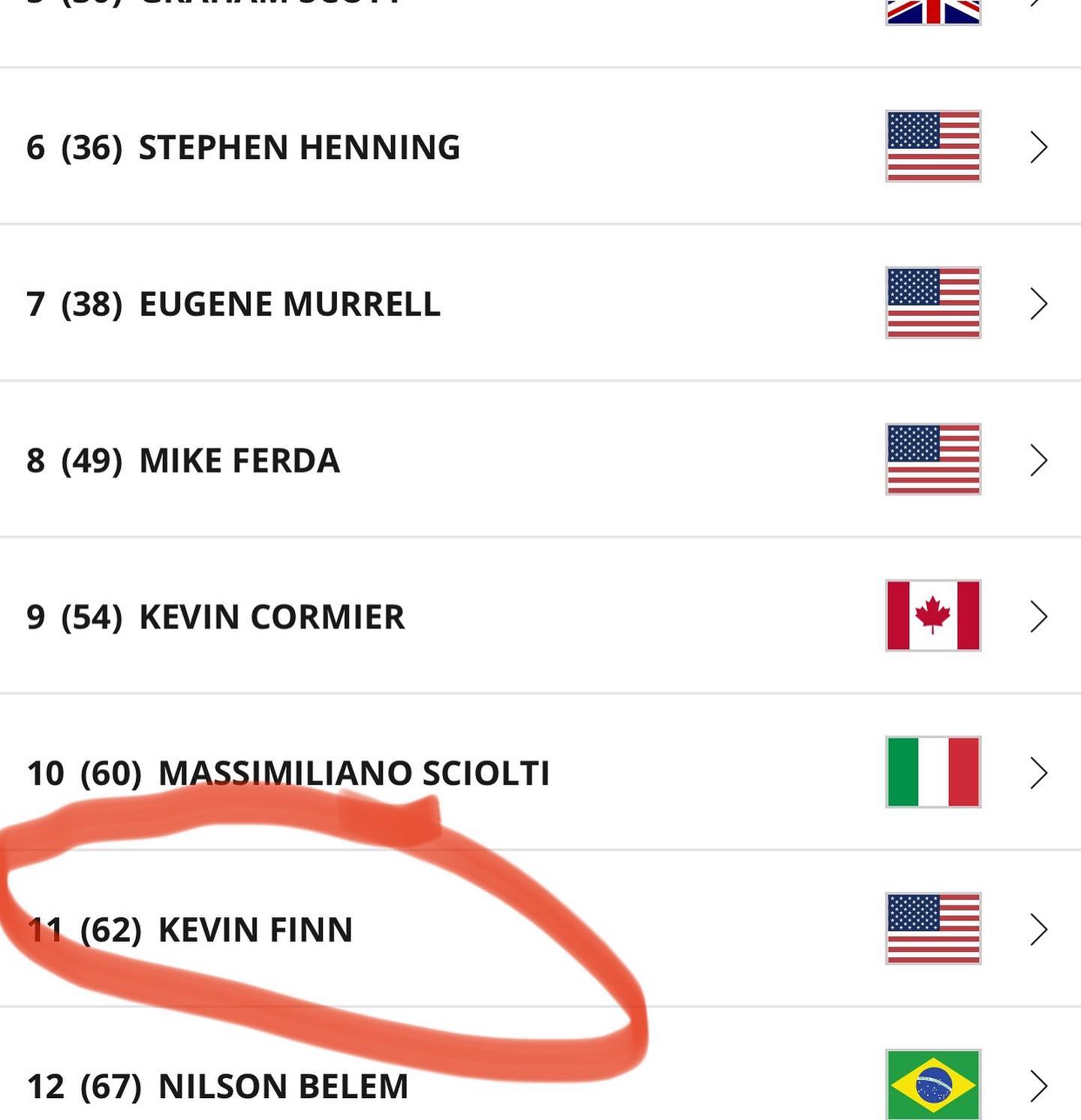Open Nilson Belem's details via the chevron

coord(1039,1085)
